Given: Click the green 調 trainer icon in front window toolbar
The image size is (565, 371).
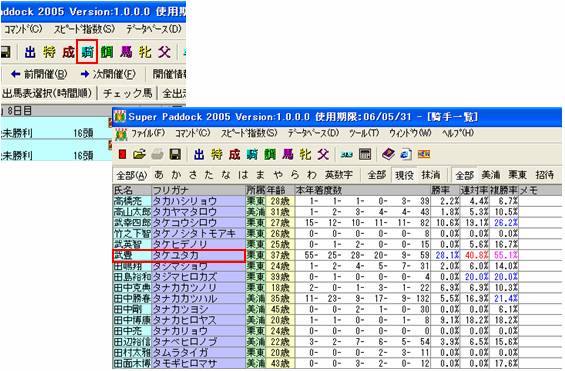Looking at the screenshot, I should click(x=270, y=155).
